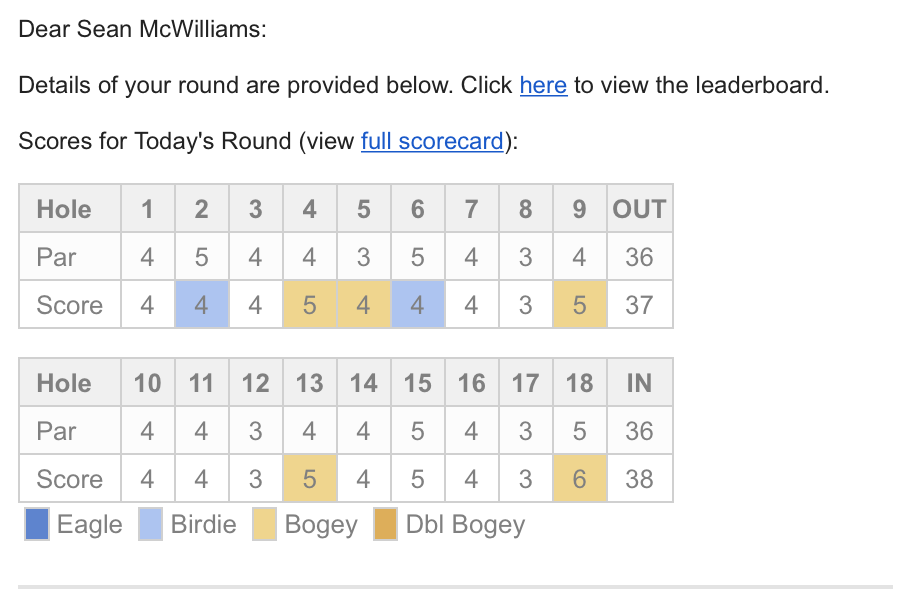Screen dimensions: 912x594
Task: Click the 'here' leaderboard link
Action: tap(543, 85)
